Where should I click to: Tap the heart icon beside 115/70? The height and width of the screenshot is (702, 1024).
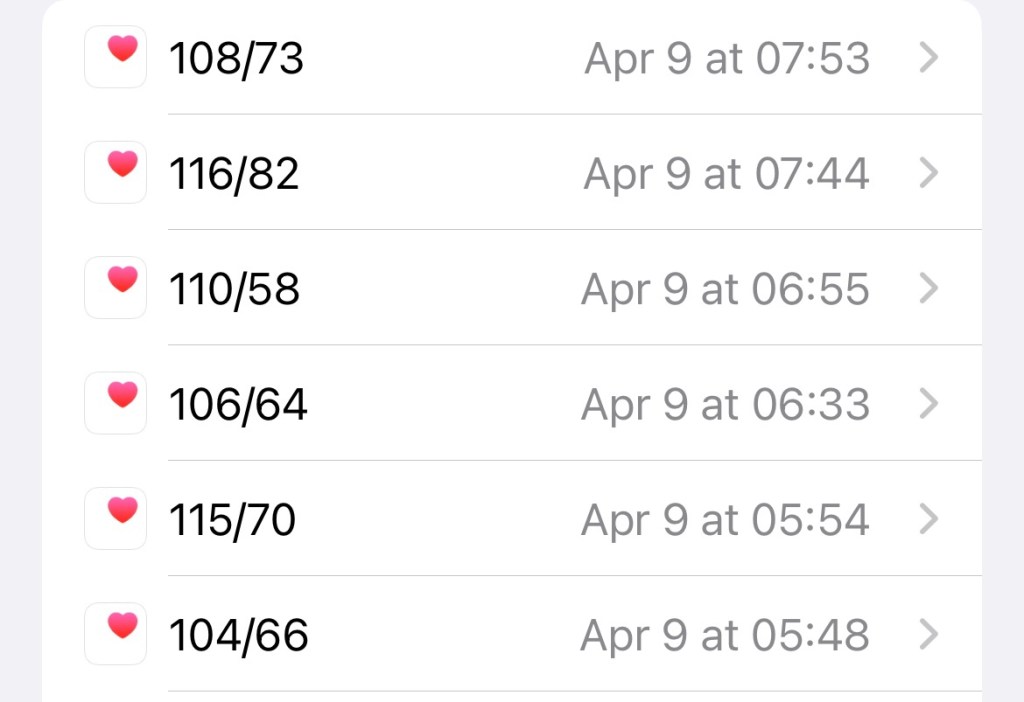coord(116,518)
